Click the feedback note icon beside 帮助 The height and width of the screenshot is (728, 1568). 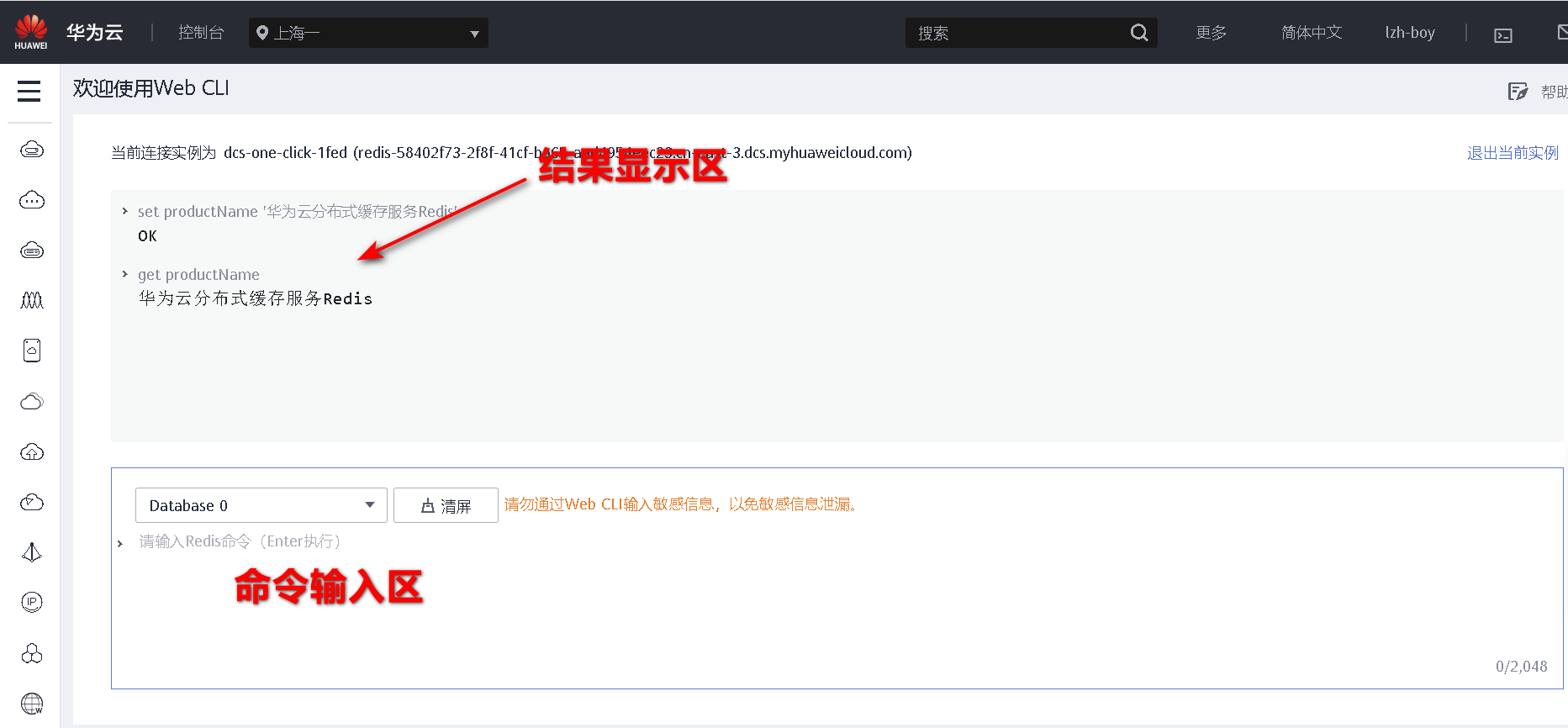(1518, 92)
